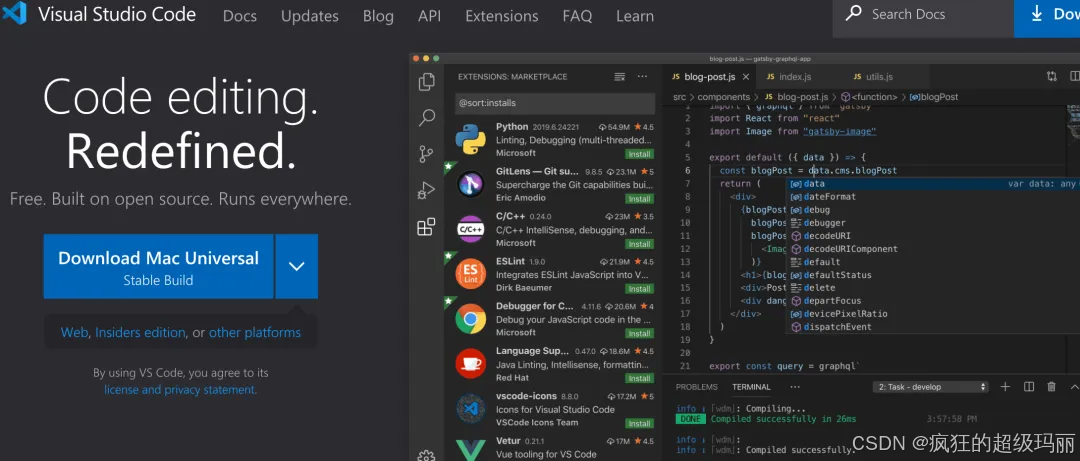Add a new terminal with plus icon
The width and height of the screenshot is (1080, 461).
1005,387
